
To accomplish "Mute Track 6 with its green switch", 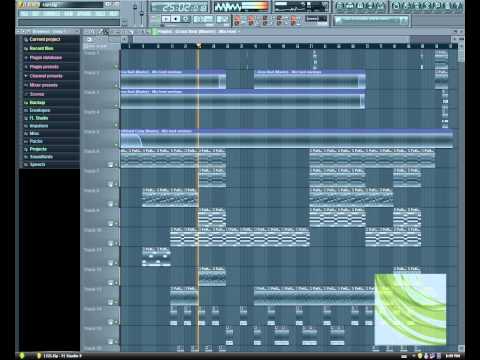I will [x=116, y=164].
